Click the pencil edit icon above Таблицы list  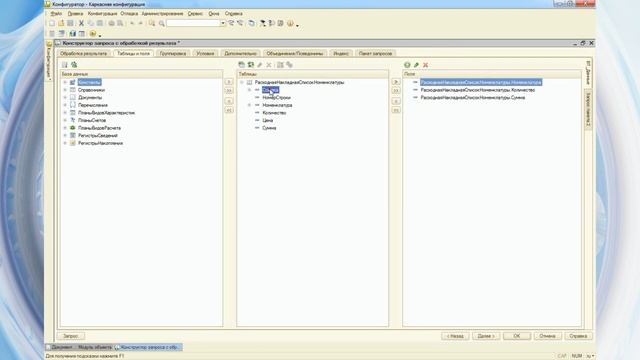[x=260, y=65]
